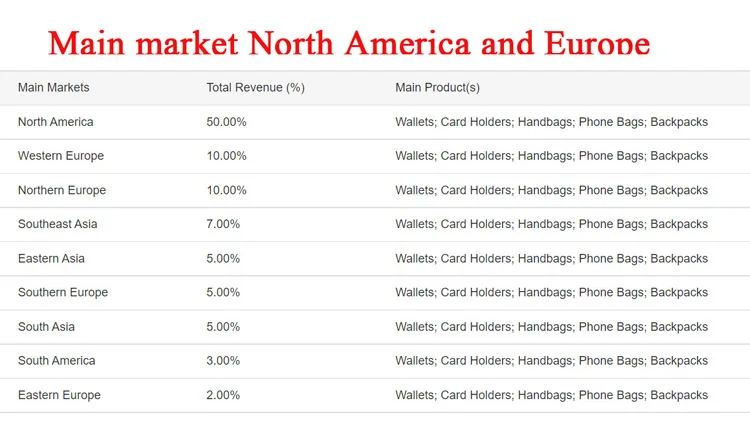Viewport: 750px width, 421px height.
Task: Click the Main Markets column header
Action: tap(54, 88)
